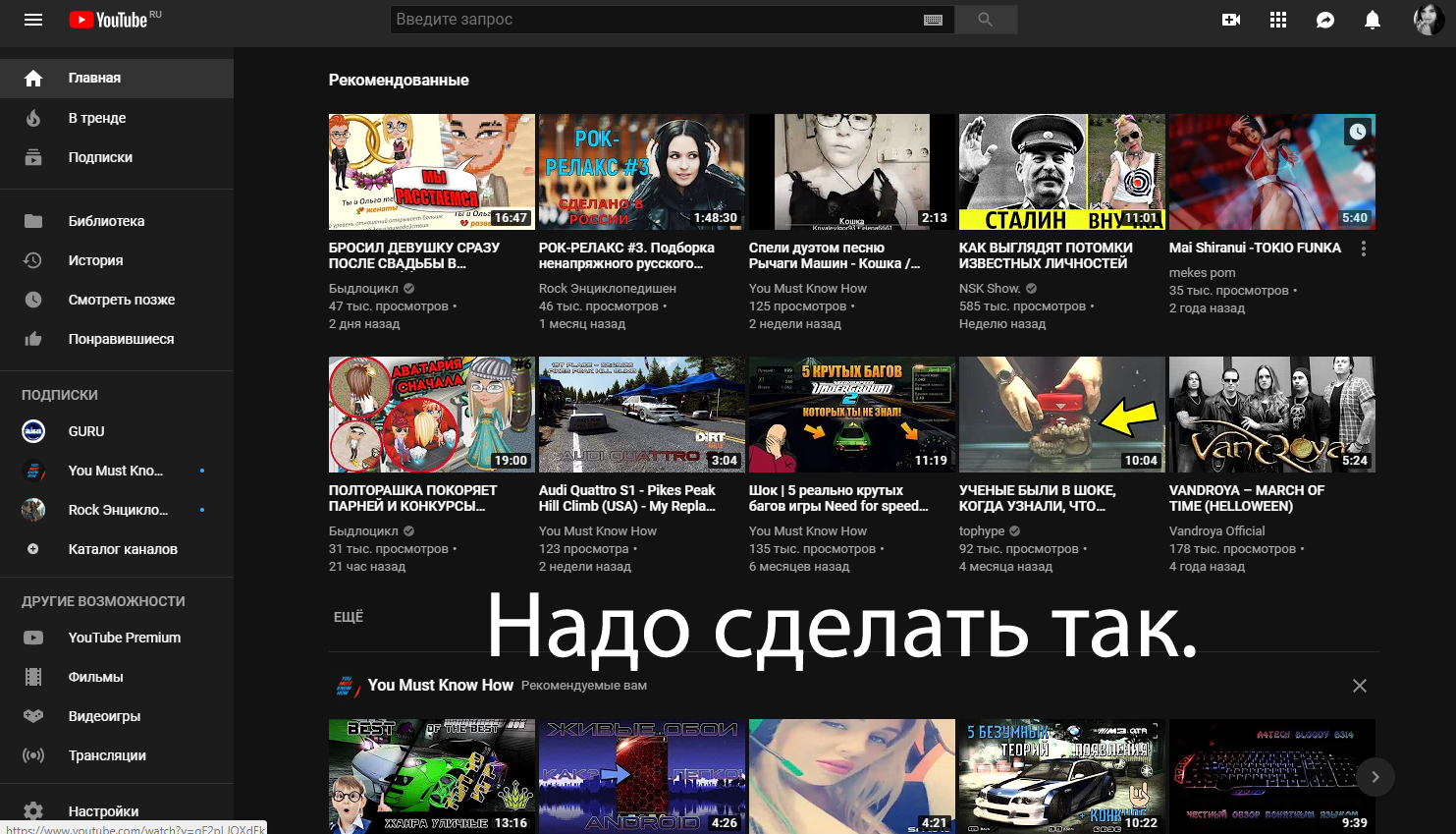Screen dimensions: 1456x834
Task: Click the Настройки gear icon
Action: click(33, 811)
